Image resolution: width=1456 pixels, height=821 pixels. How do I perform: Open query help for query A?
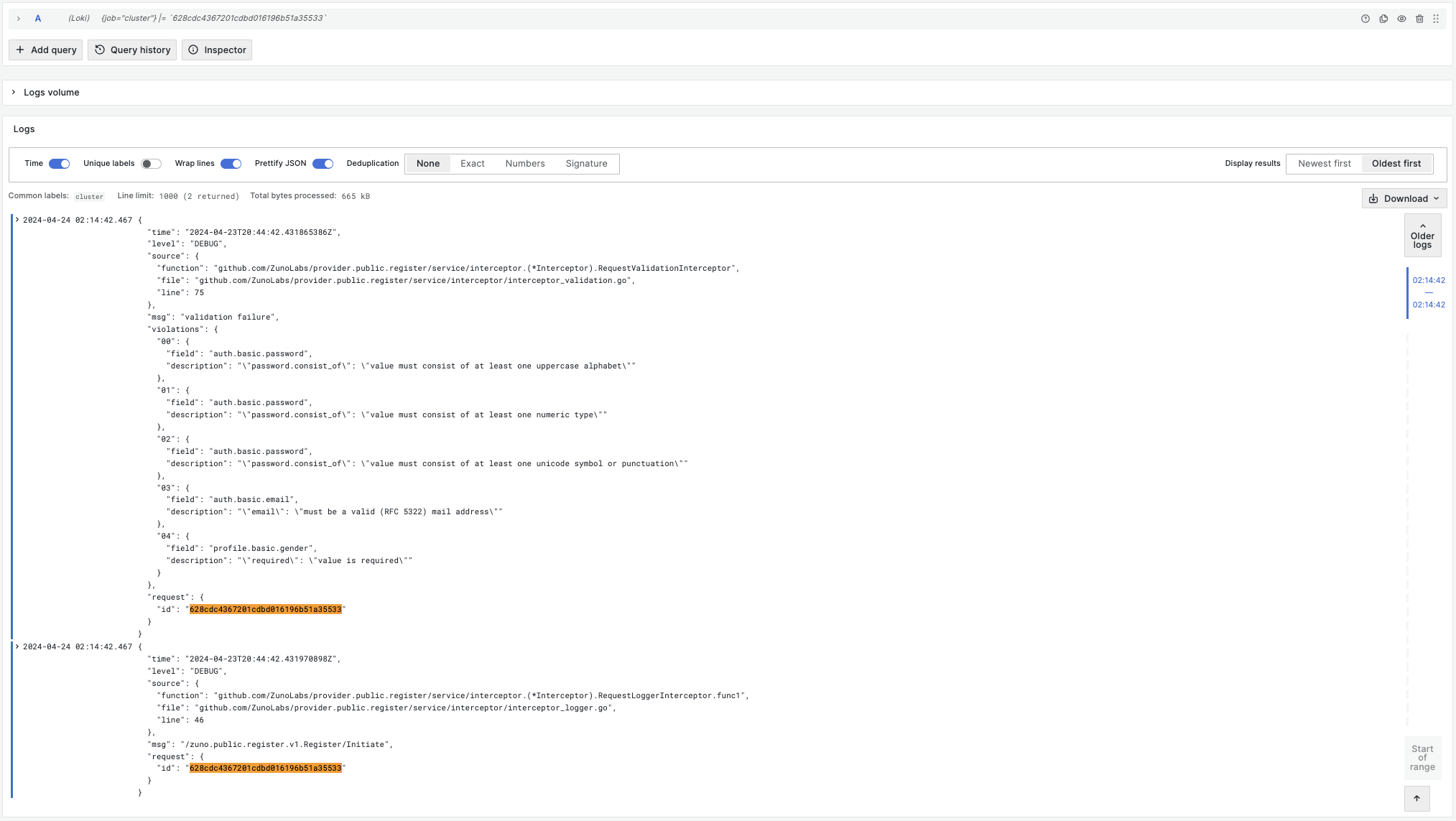1365,19
